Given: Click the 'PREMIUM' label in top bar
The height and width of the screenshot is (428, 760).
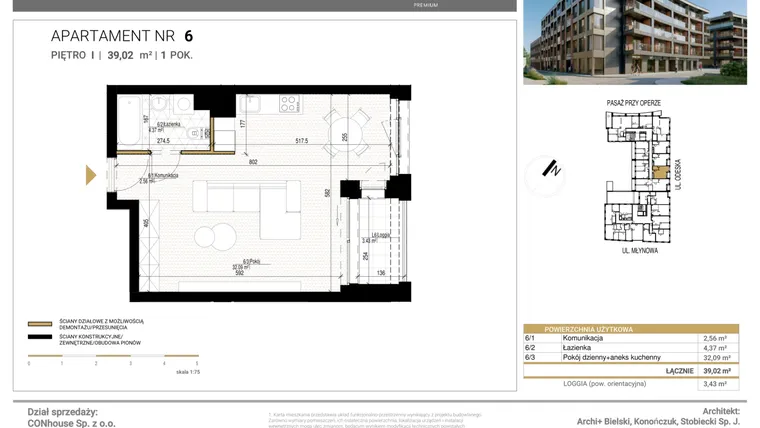Looking at the screenshot, I should pyautogui.click(x=426, y=5).
